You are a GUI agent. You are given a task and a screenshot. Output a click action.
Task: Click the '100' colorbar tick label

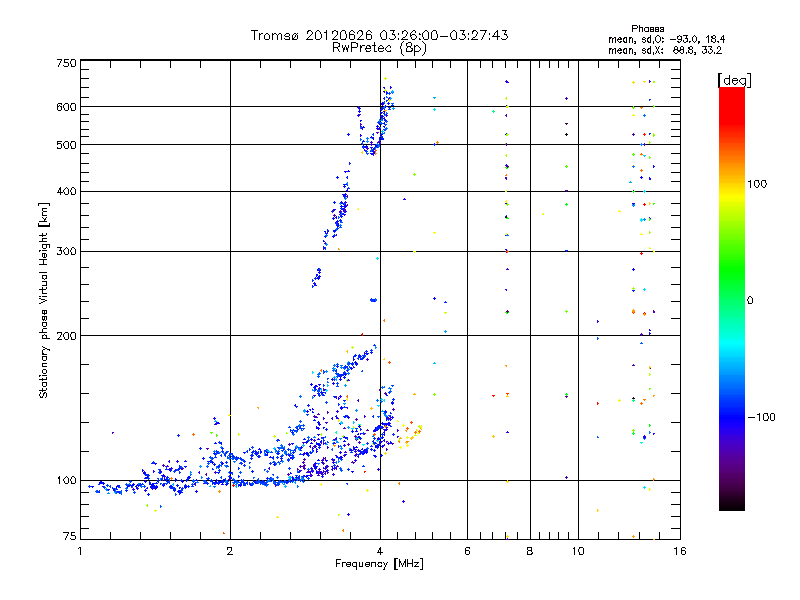757,184
